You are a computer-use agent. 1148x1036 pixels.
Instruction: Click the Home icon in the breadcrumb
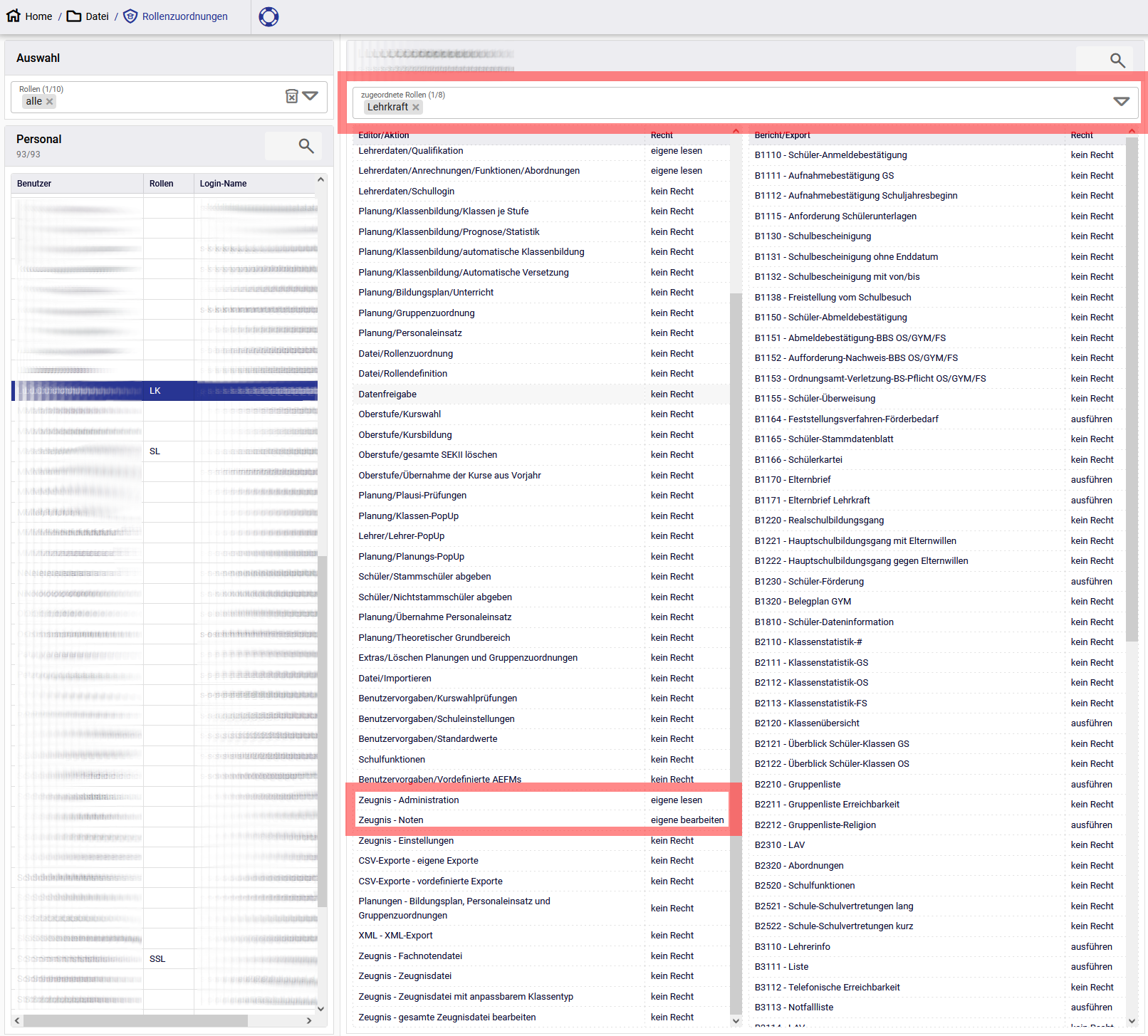14,16
